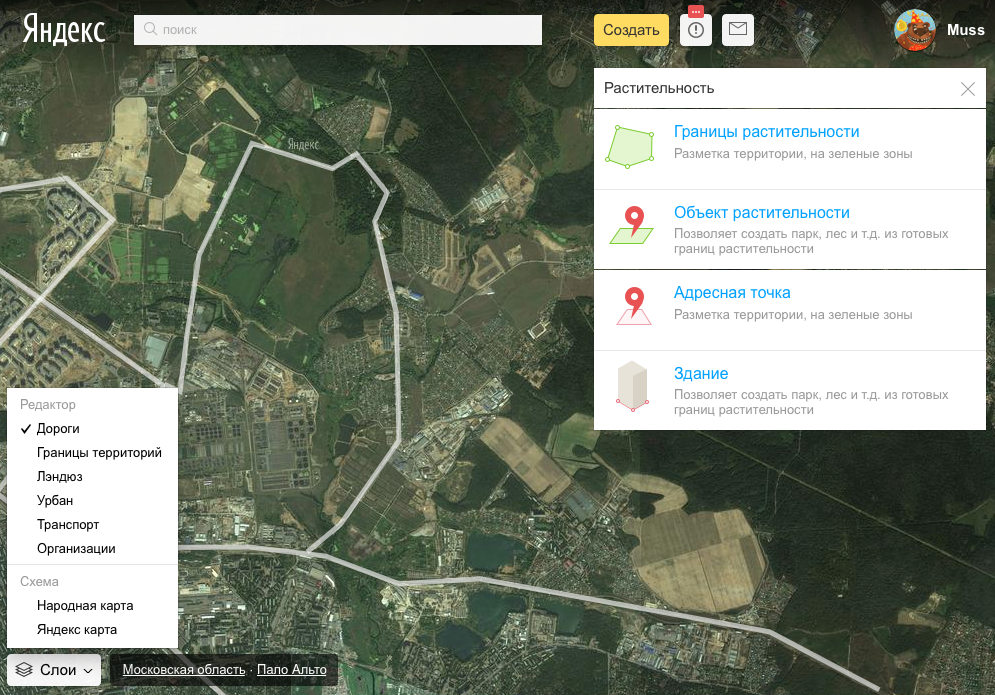Click the Схема section header
The image size is (995, 695).
pos(39,581)
